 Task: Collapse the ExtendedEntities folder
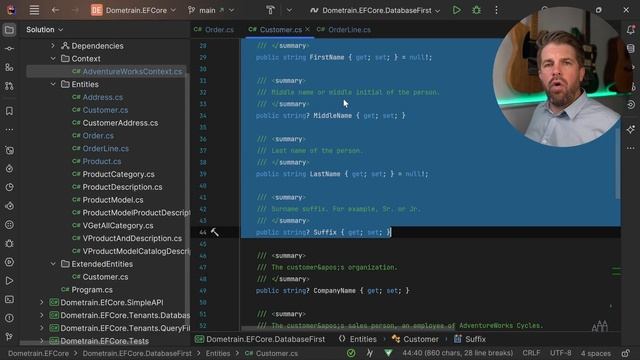click(x=53, y=264)
